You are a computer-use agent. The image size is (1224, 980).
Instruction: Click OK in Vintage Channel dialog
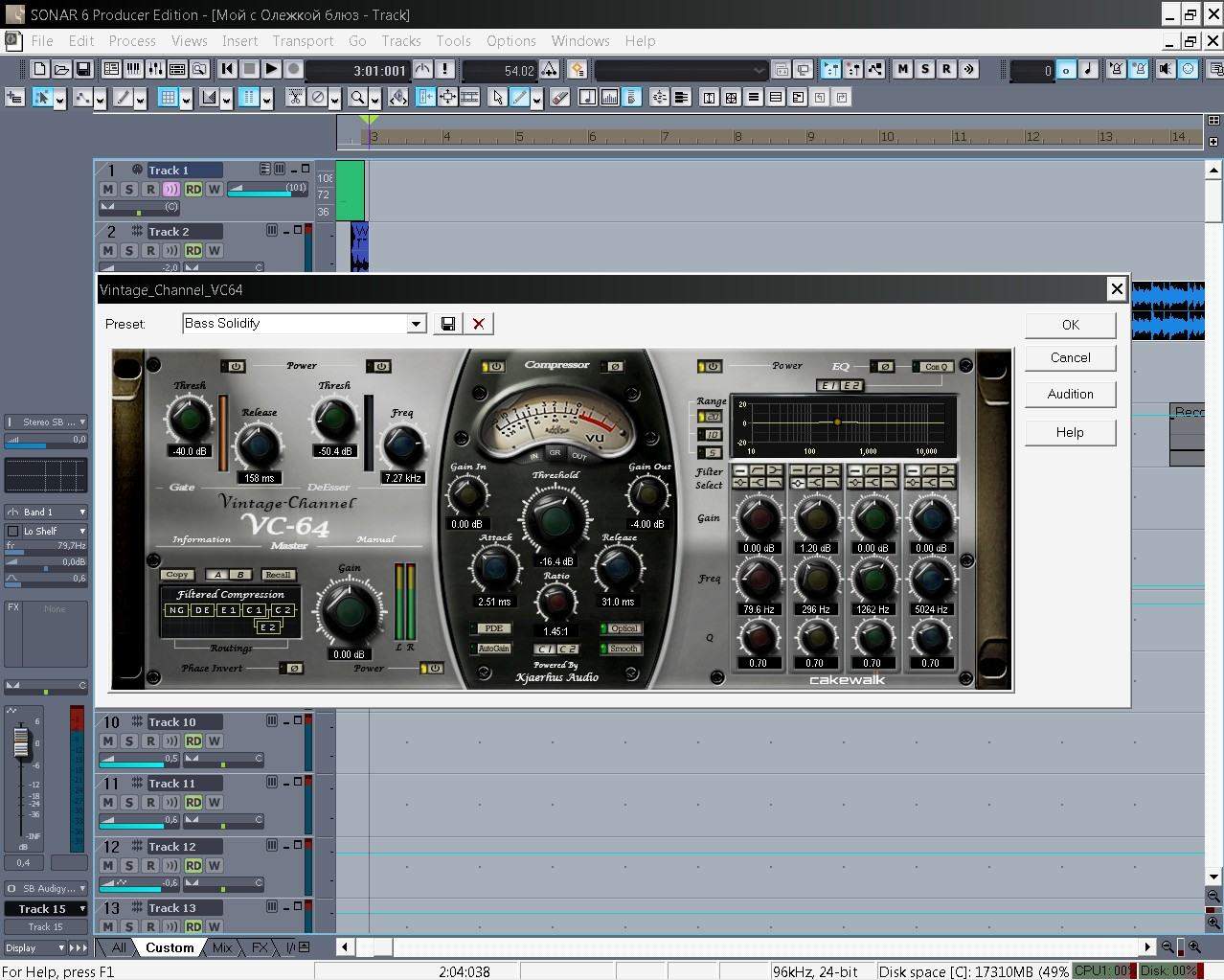pyautogui.click(x=1070, y=325)
